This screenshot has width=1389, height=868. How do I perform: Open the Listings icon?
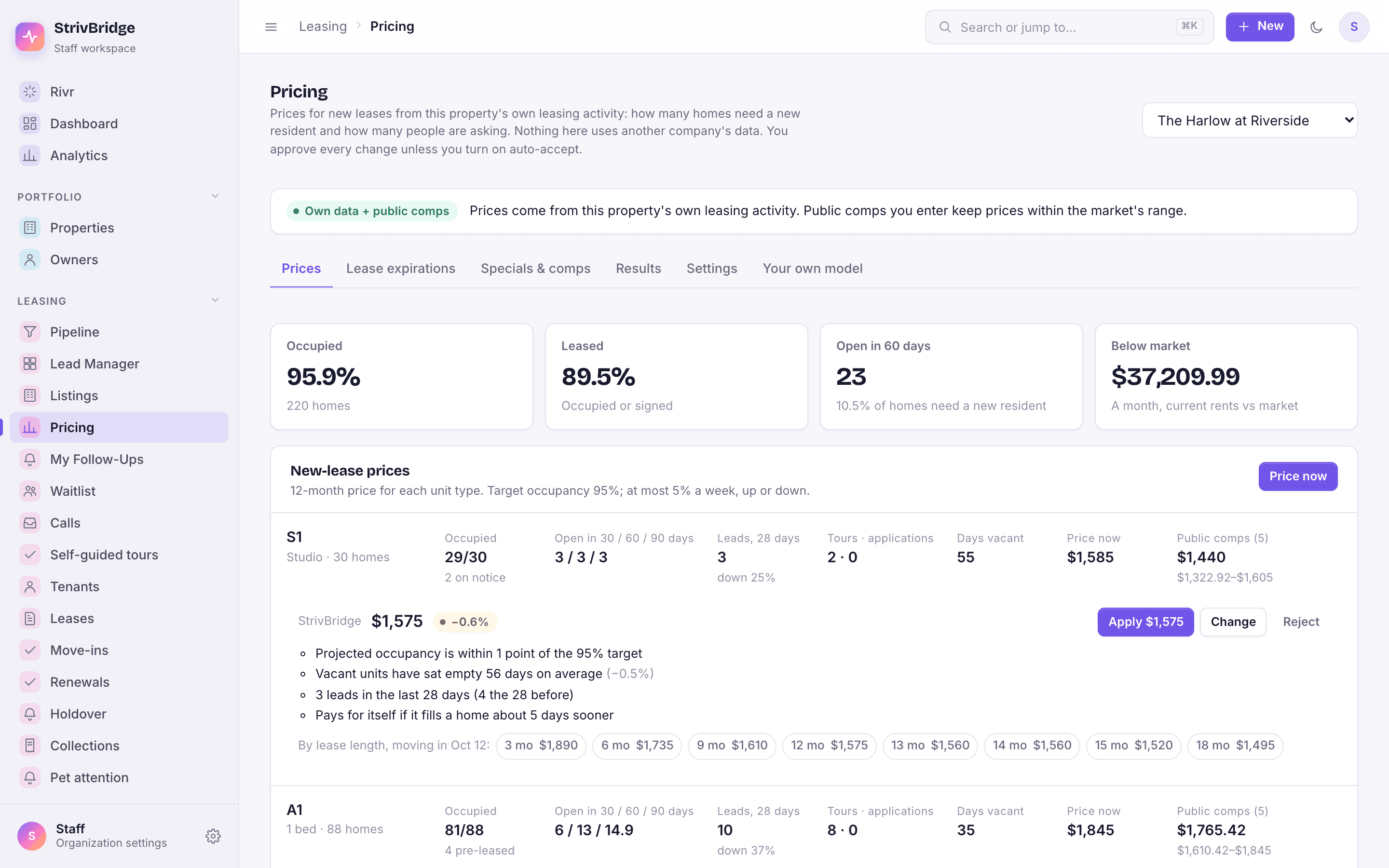click(30, 395)
